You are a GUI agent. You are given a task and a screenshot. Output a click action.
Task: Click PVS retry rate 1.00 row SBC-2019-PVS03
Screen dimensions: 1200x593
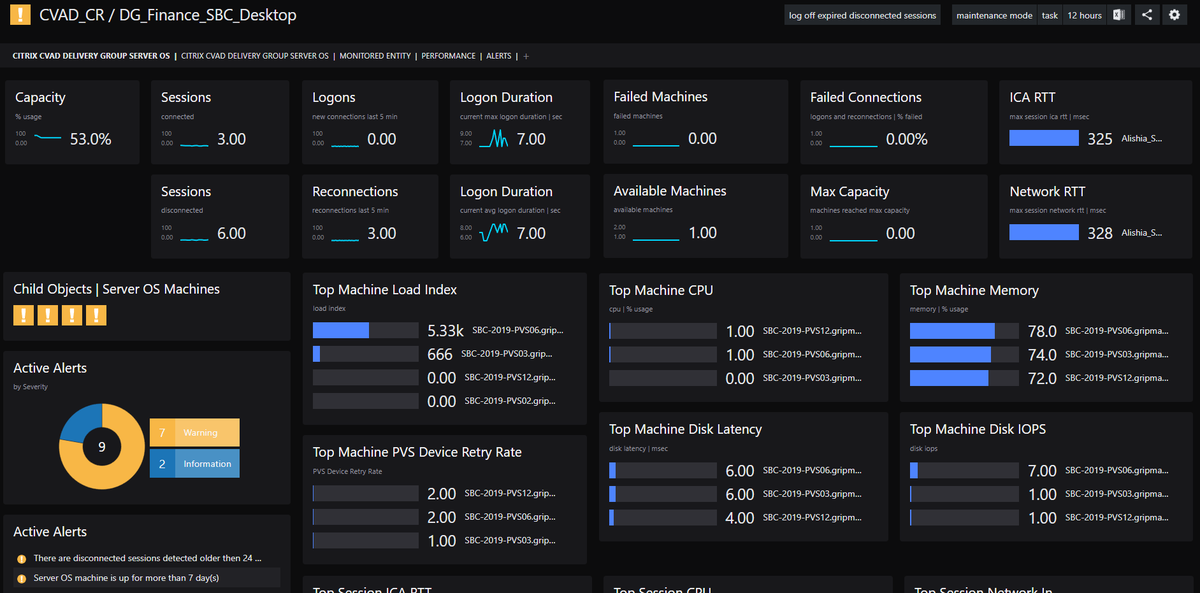tap(433, 541)
